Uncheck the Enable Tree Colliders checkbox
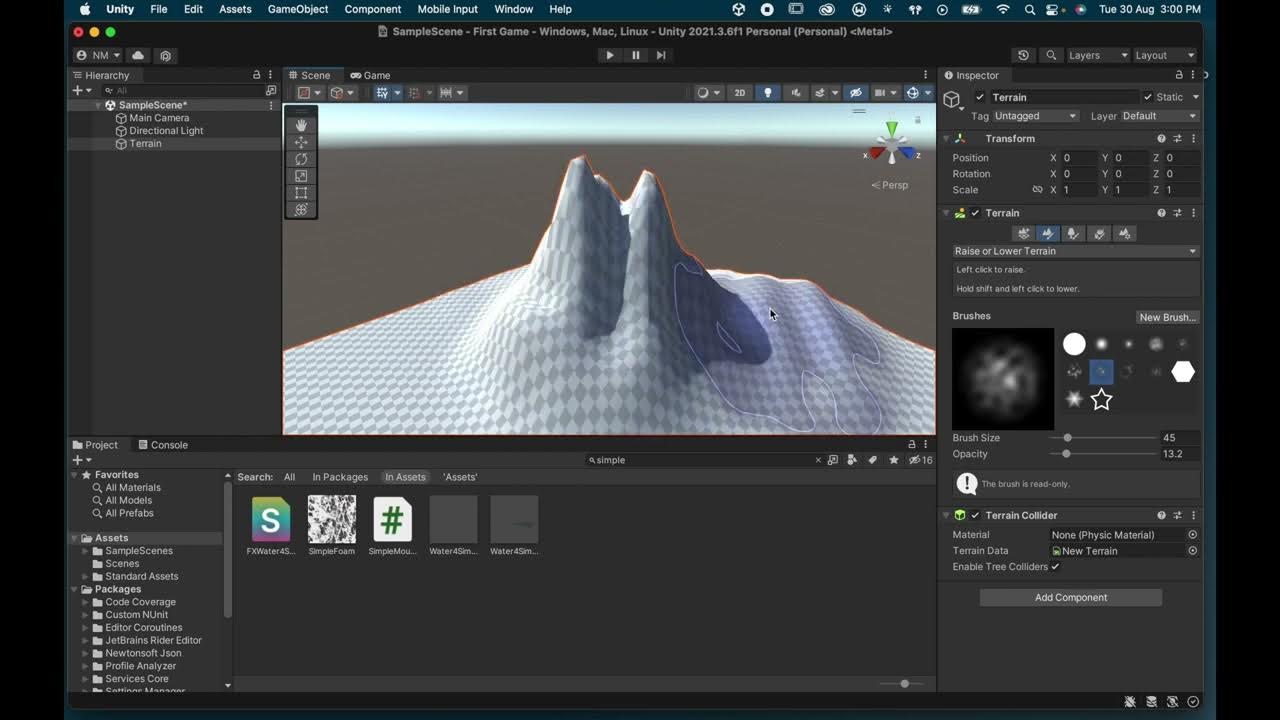This screenshot has height=720, width=1280. [1055, 567]
